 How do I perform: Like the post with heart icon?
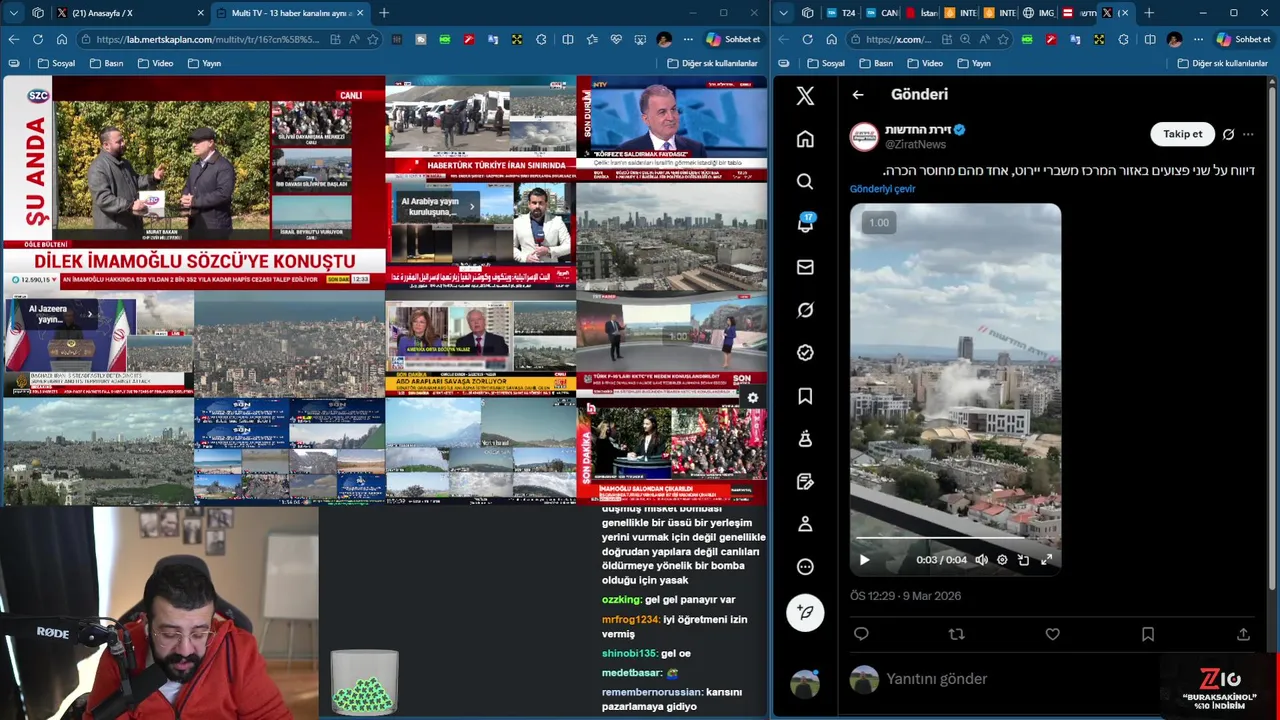(1052, 634)
